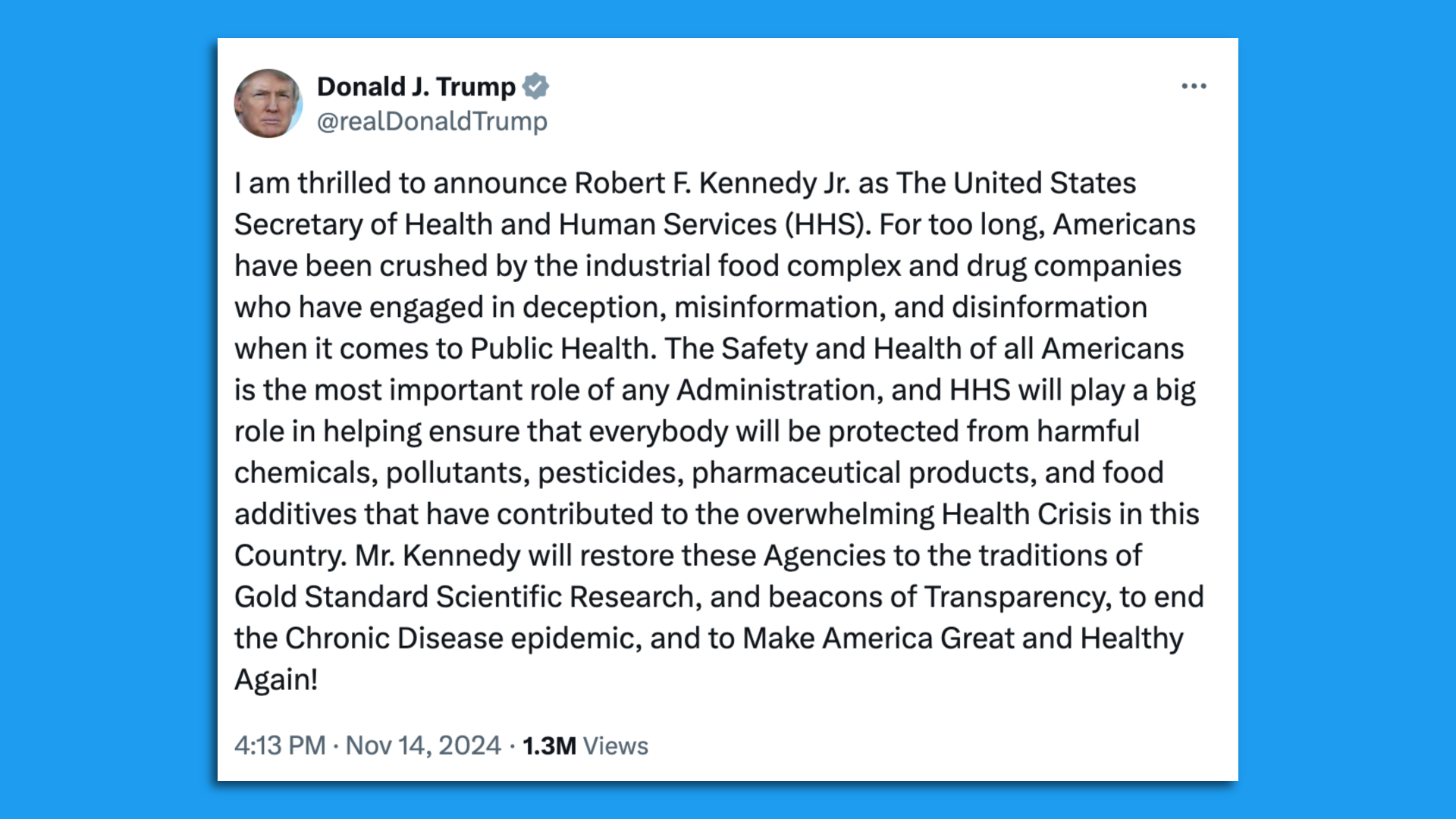Click the words Chronic Disease epidemic
This screenshot has height=819, width=1456.
463,639
